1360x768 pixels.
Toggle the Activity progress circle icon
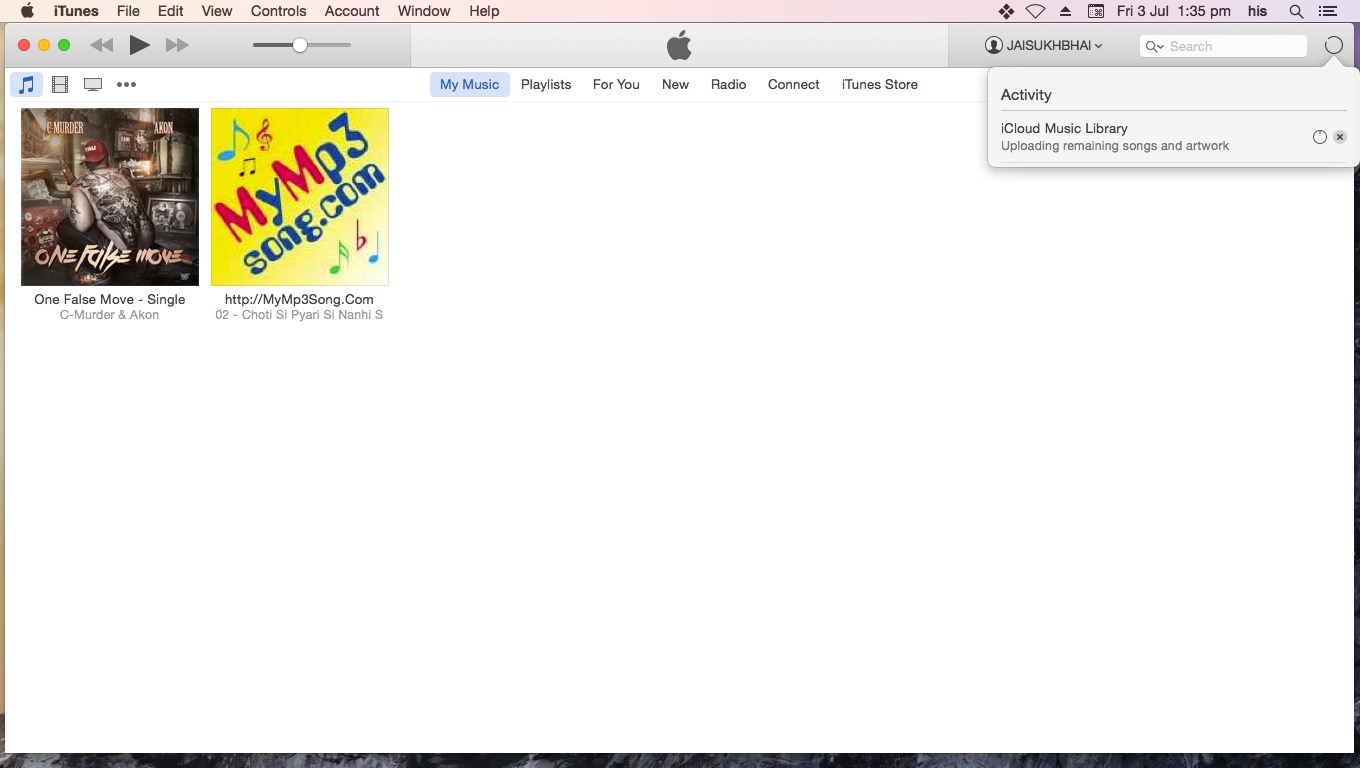point(1333,46)
